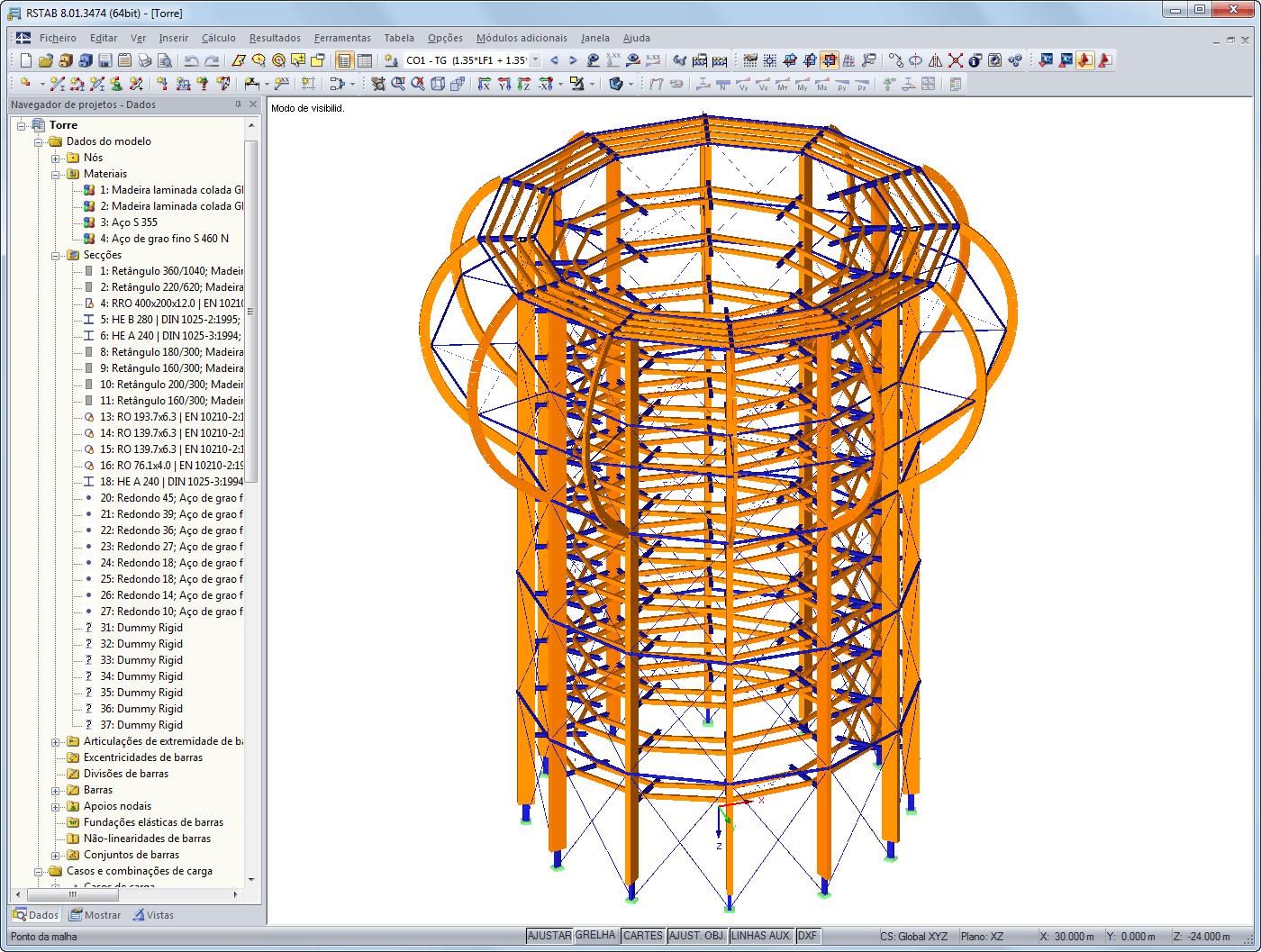Toggle the table panel icon
The height and width of the screenshot is (952, 1261).
point(364,60)
